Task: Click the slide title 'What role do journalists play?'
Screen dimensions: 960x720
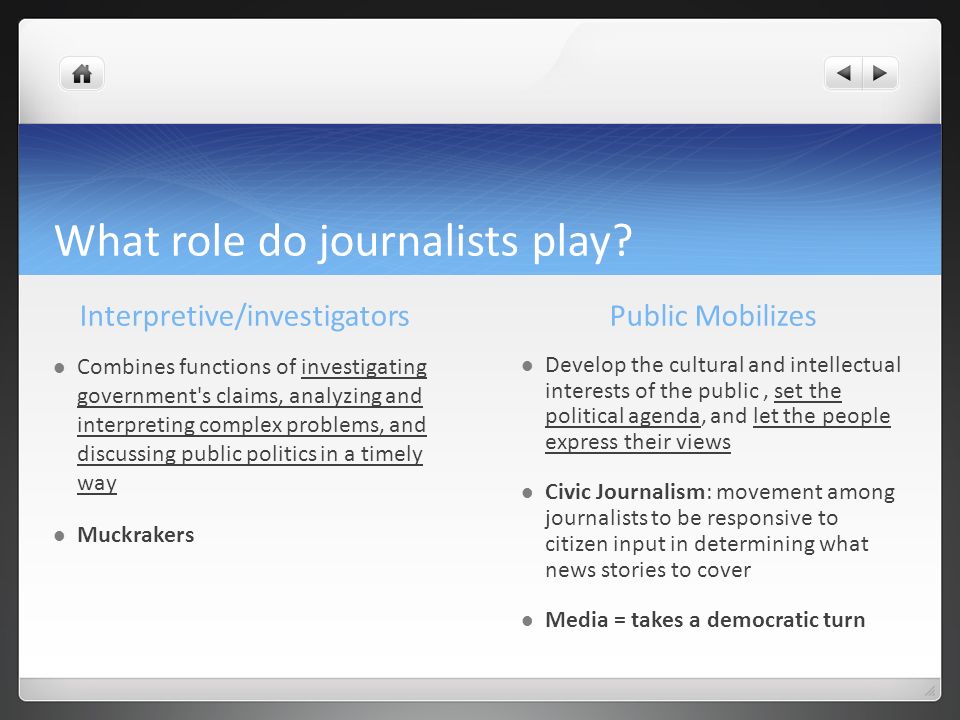Action: [x=343, y=240]
